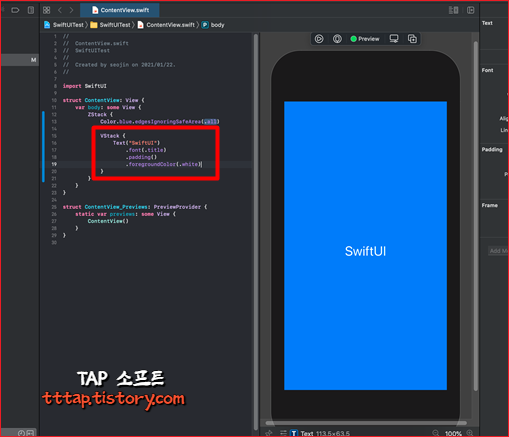Click the Padding section in inspector
The image size is (509, 437).
pos(492,149)
